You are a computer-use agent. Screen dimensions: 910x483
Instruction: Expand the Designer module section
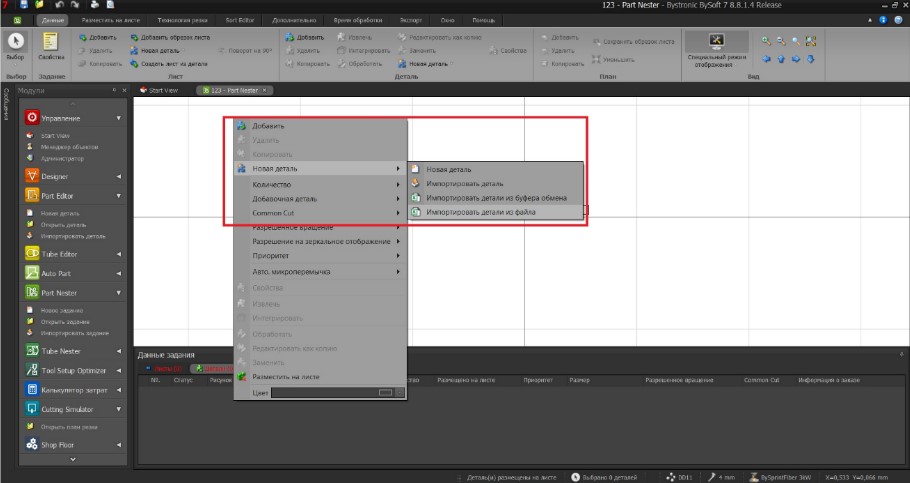[118, 176]
